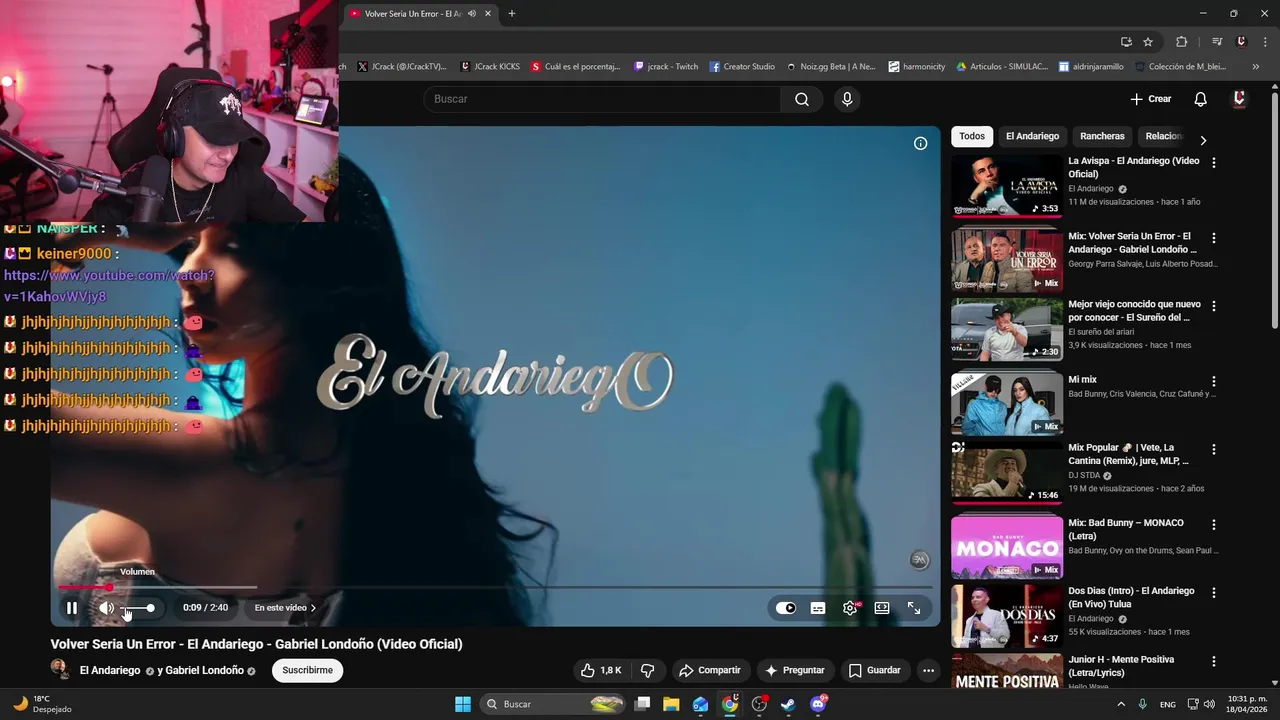Toggle the autoplay switch in the player
This screenshot has width=1280, height=720.
point(786,608)
